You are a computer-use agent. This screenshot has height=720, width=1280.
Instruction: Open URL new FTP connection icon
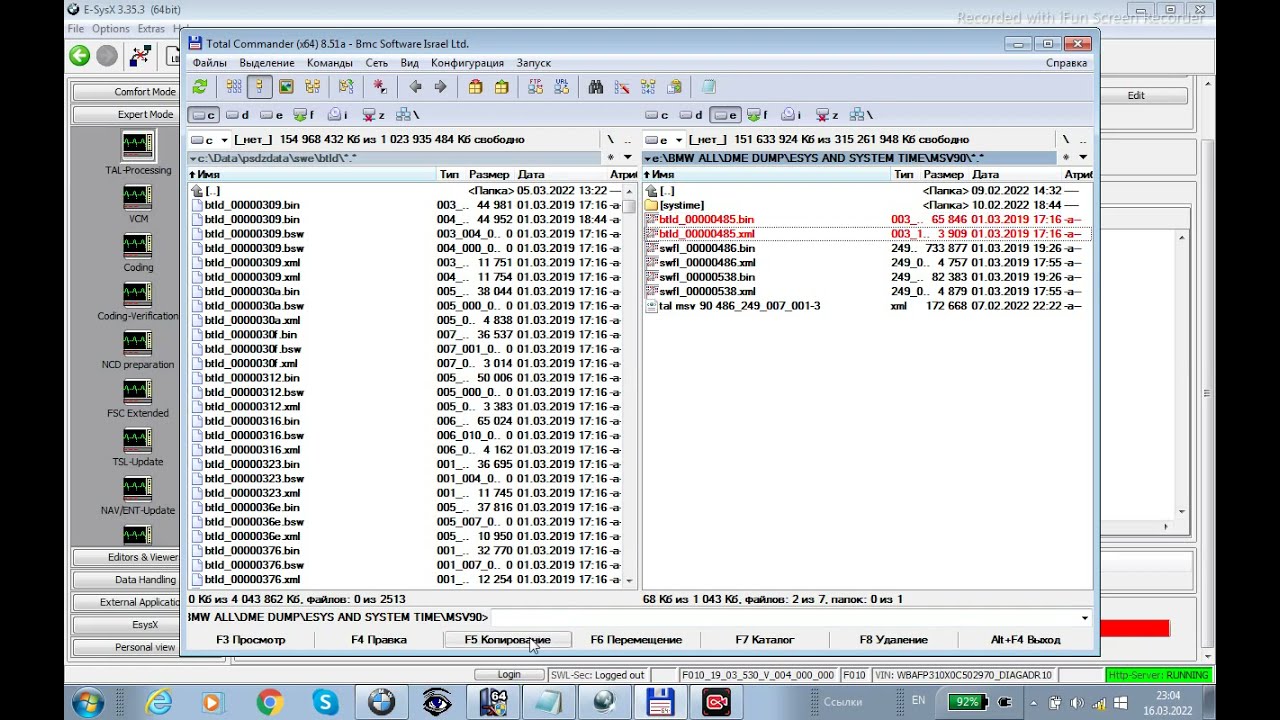[x=561, y=87]
